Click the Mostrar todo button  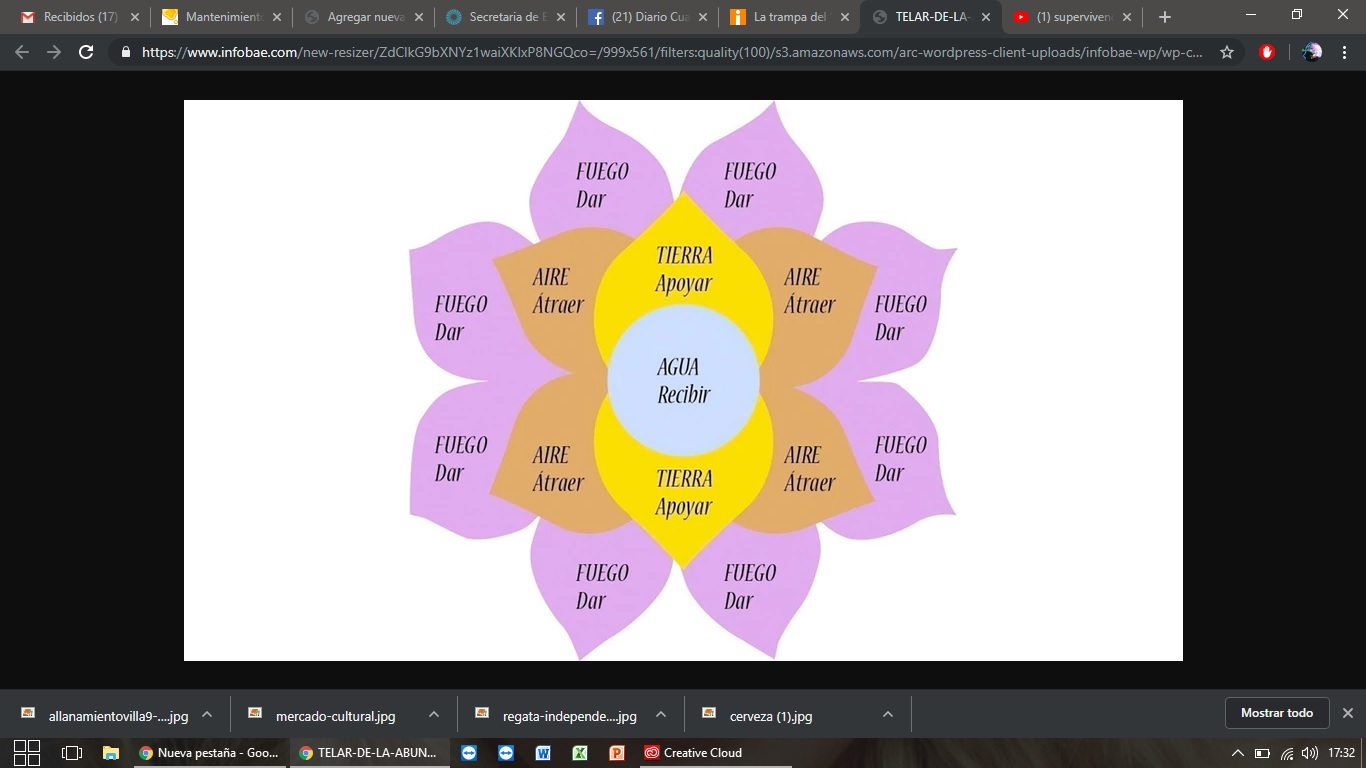tap(1276, 713)
